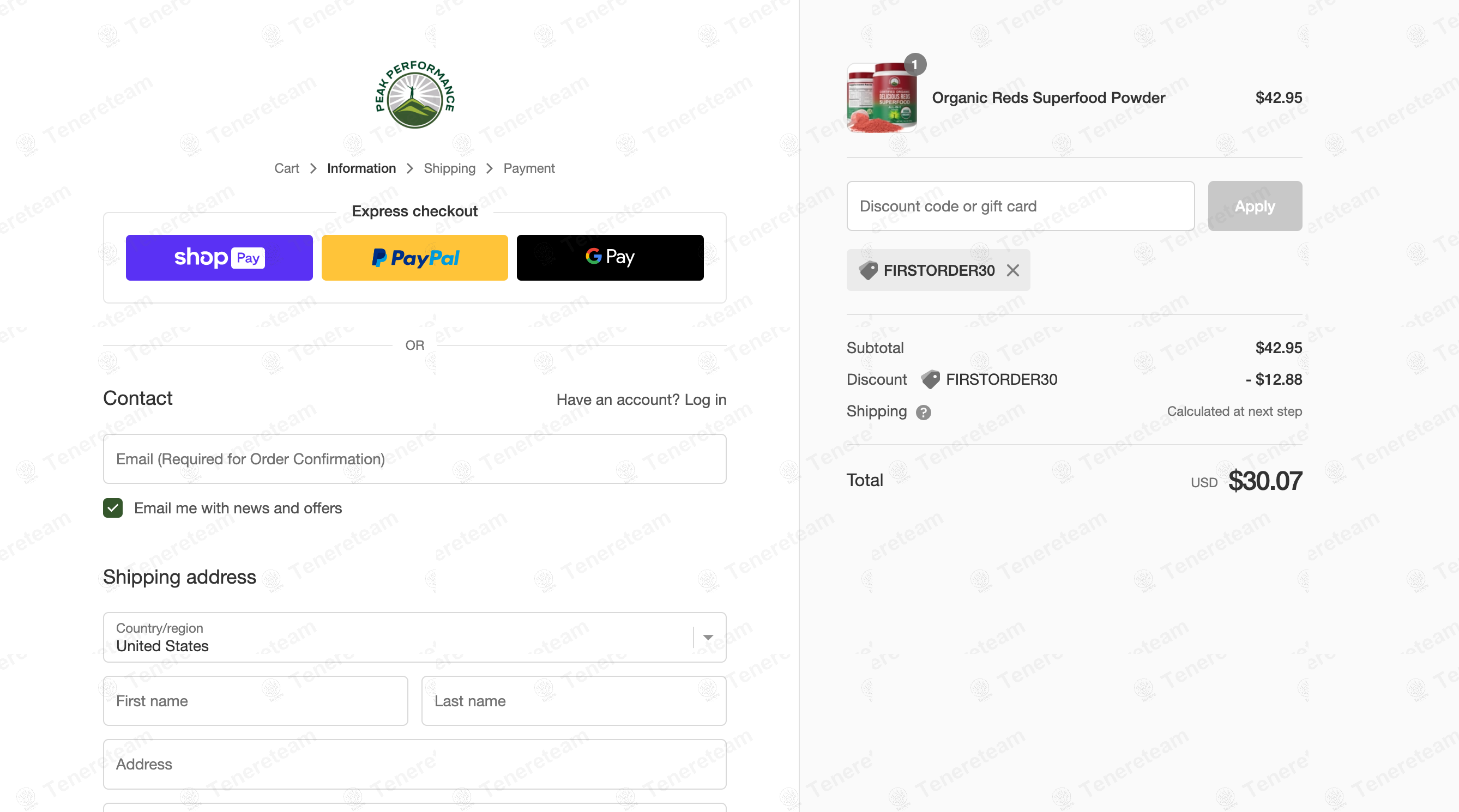
Task: Jump to the Payment breadcrumb step
Action: pyautogui.click(x=529, y=168)
